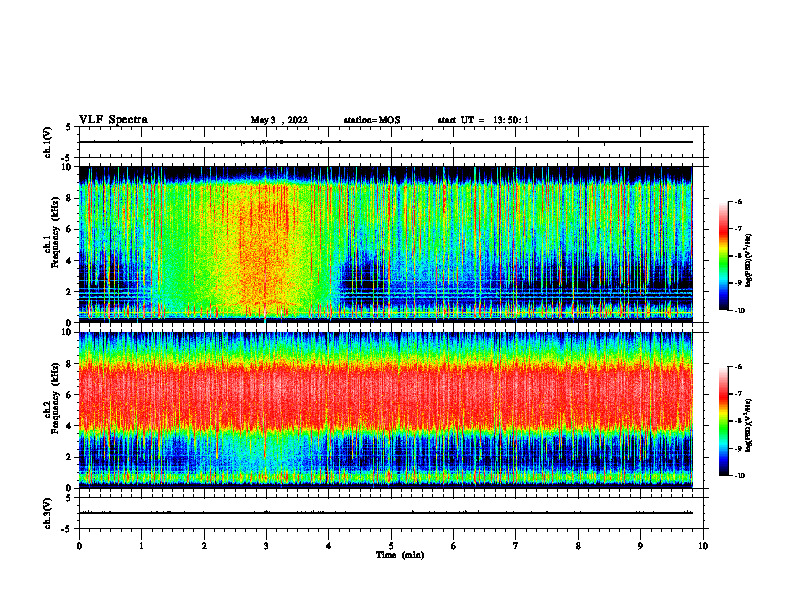
Task: Select the ch.1 "Frequency (kHz)" axis label
Action: [55, 232]
